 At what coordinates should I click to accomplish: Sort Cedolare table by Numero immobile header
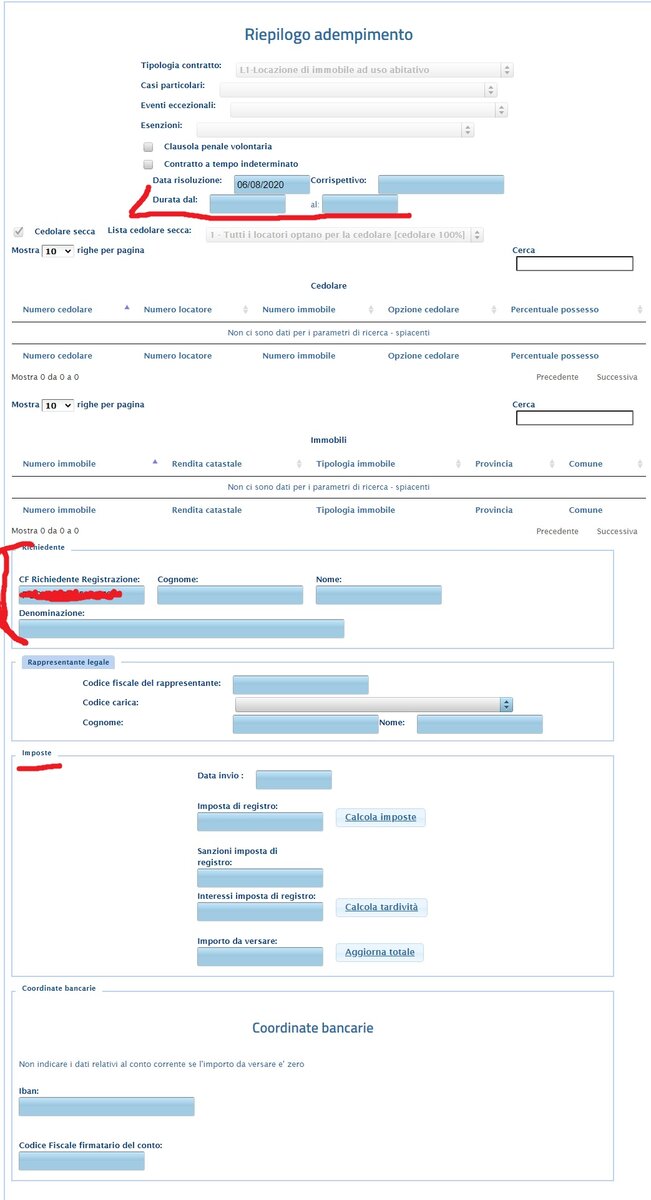pyautogui.click(x=298, y=310)
